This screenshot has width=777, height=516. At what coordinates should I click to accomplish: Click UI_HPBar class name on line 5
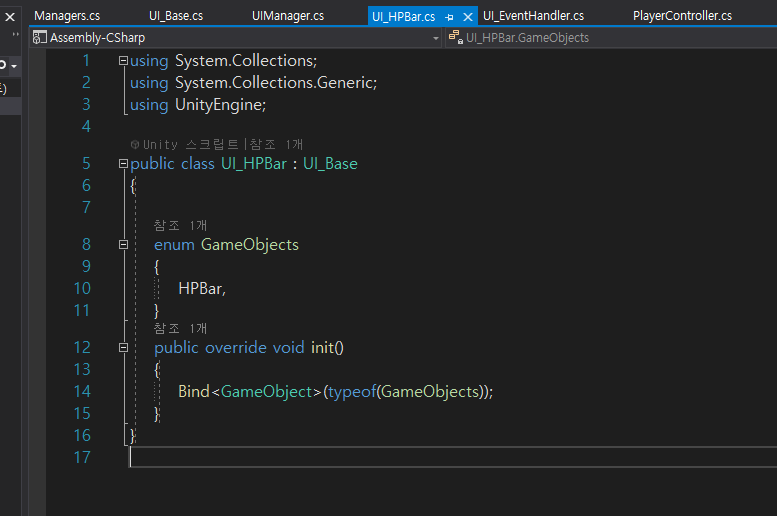tap(254, 164)
